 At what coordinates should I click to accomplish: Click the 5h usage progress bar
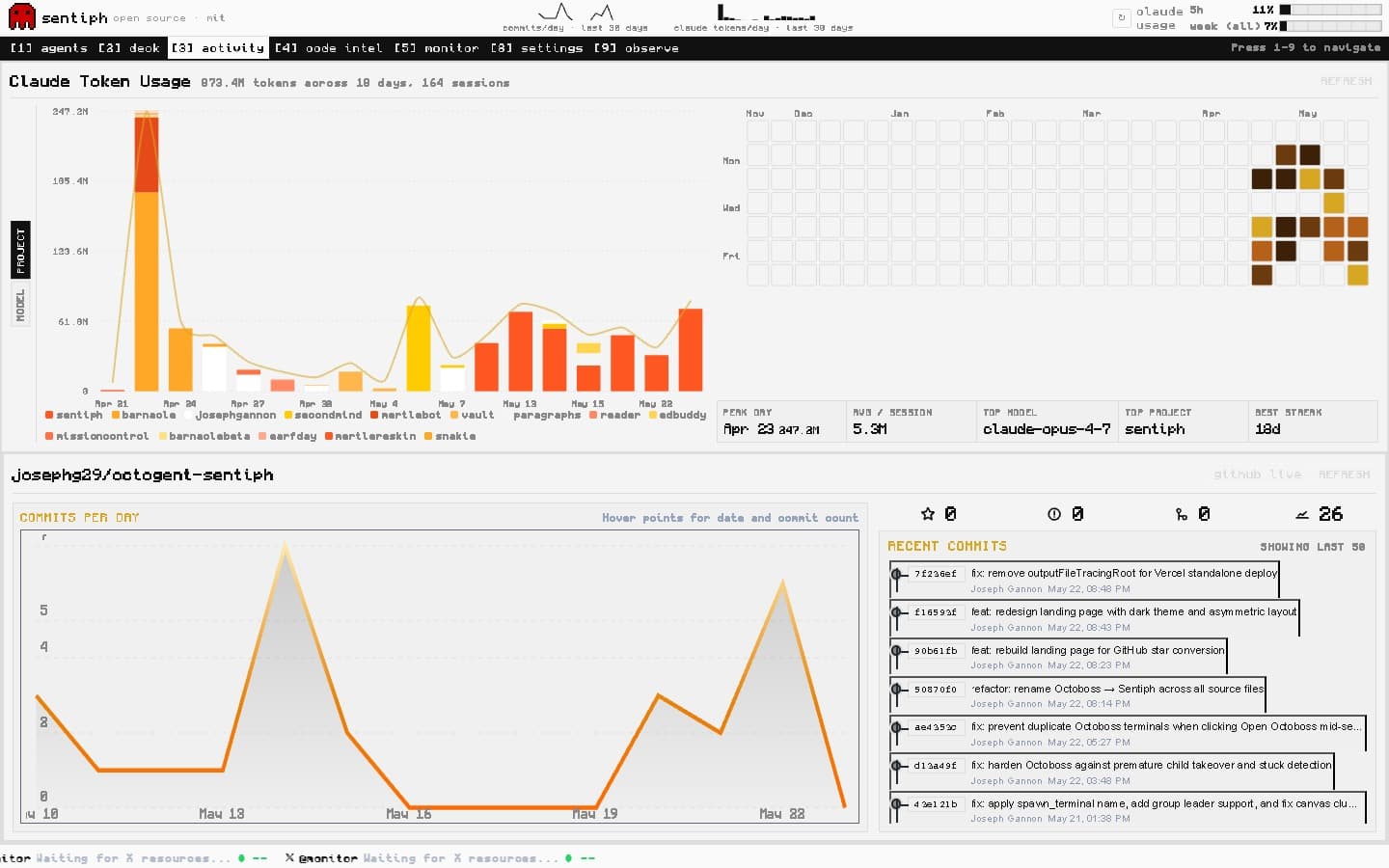coord(1330,10)
